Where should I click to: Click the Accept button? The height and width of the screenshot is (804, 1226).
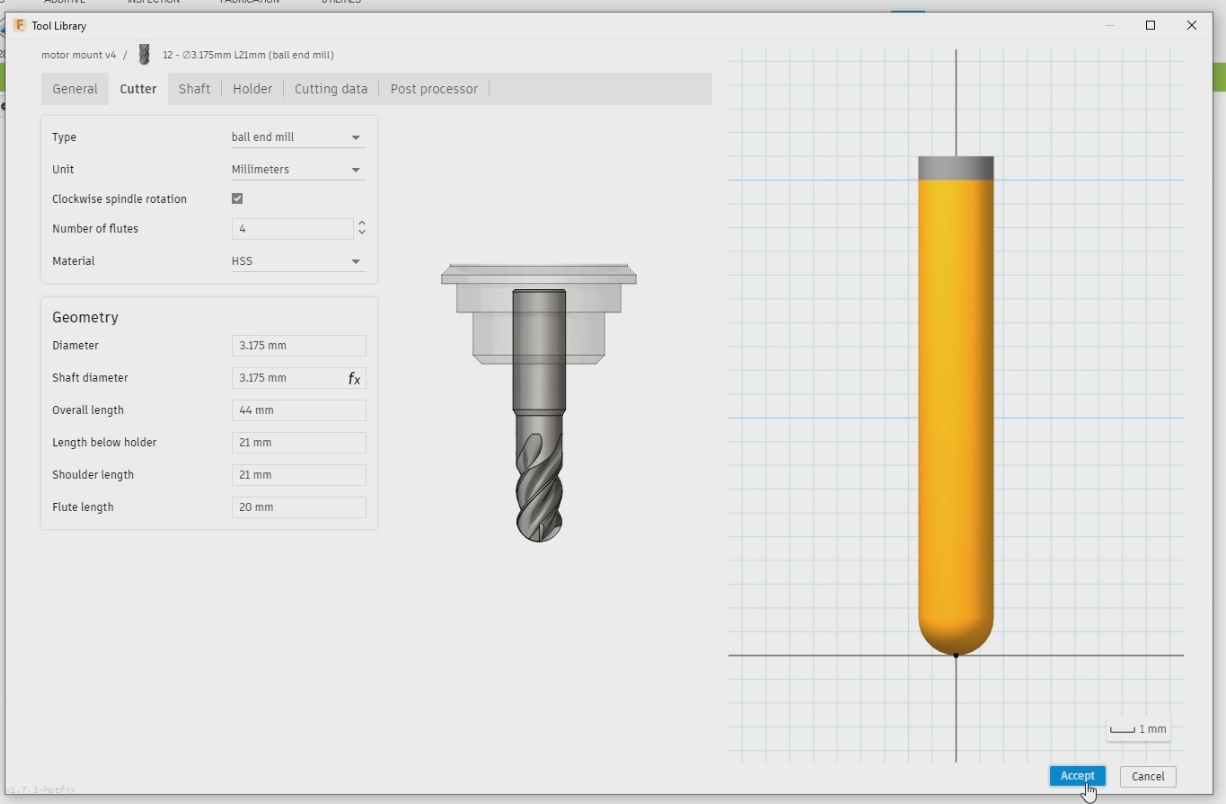click(x=1077, y=776)
